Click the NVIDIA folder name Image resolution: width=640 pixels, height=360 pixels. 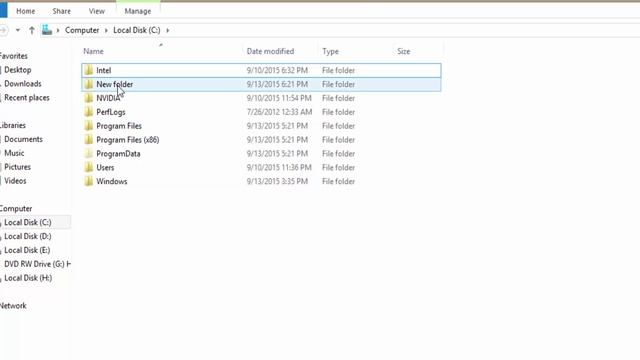108,98
